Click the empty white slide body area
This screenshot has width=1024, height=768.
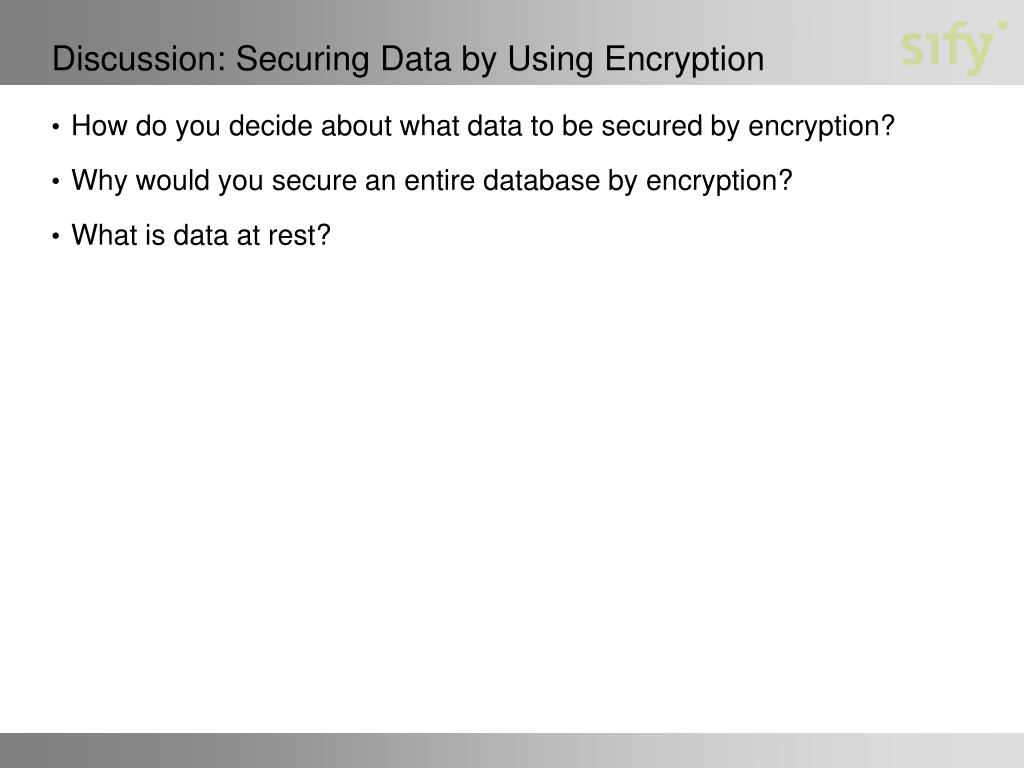click(x=512, y=480)
